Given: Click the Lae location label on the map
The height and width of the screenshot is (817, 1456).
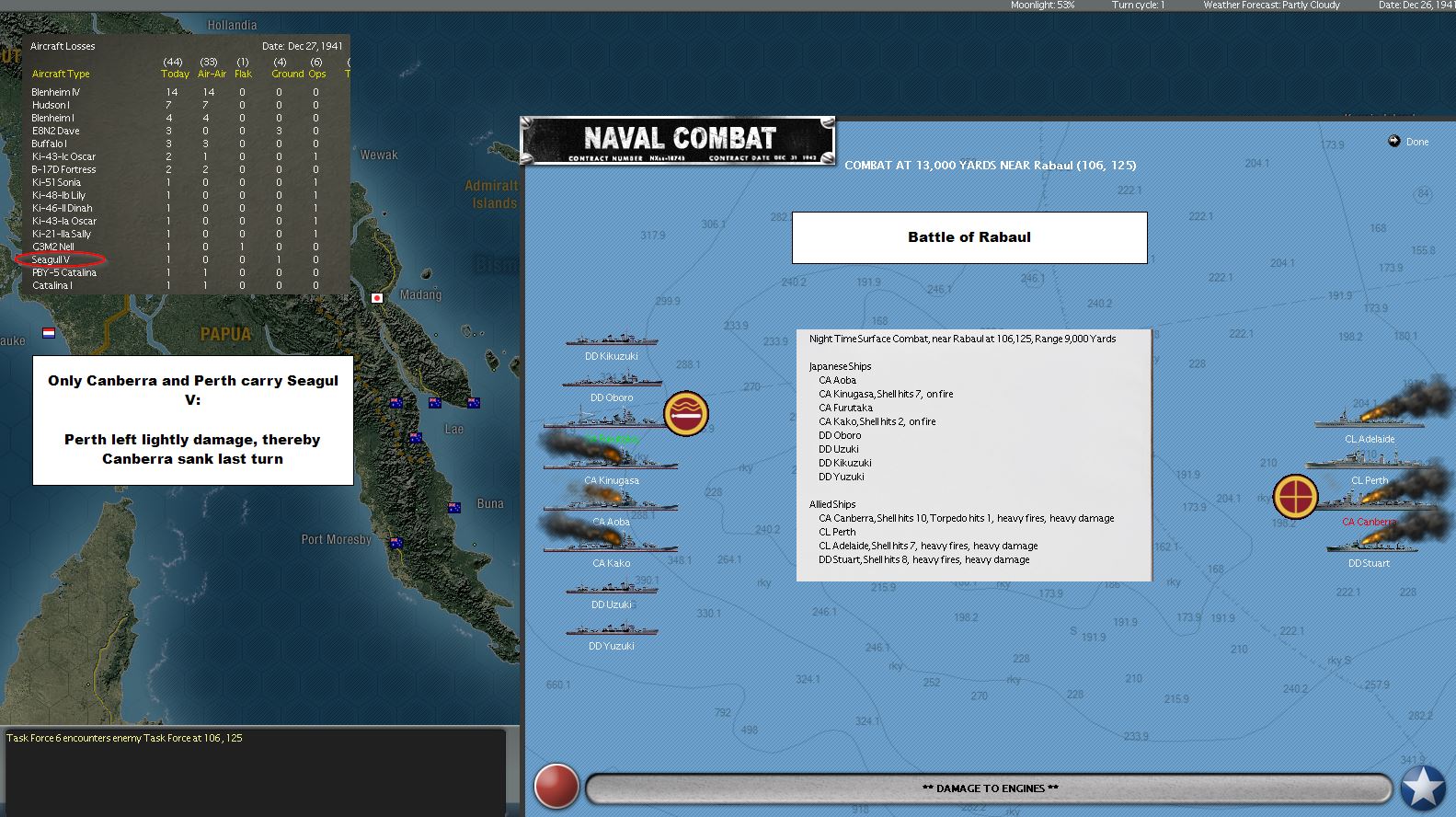Looking at the screenshot, I should point(453,429).
